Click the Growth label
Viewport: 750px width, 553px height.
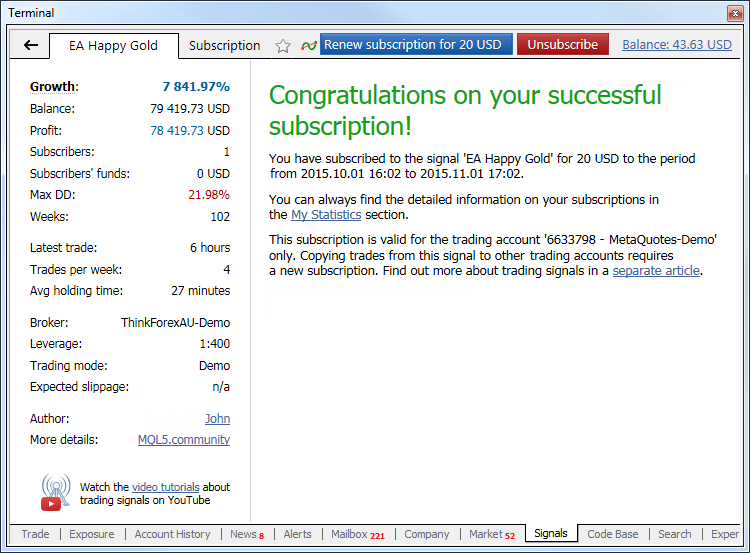[54, 87]
